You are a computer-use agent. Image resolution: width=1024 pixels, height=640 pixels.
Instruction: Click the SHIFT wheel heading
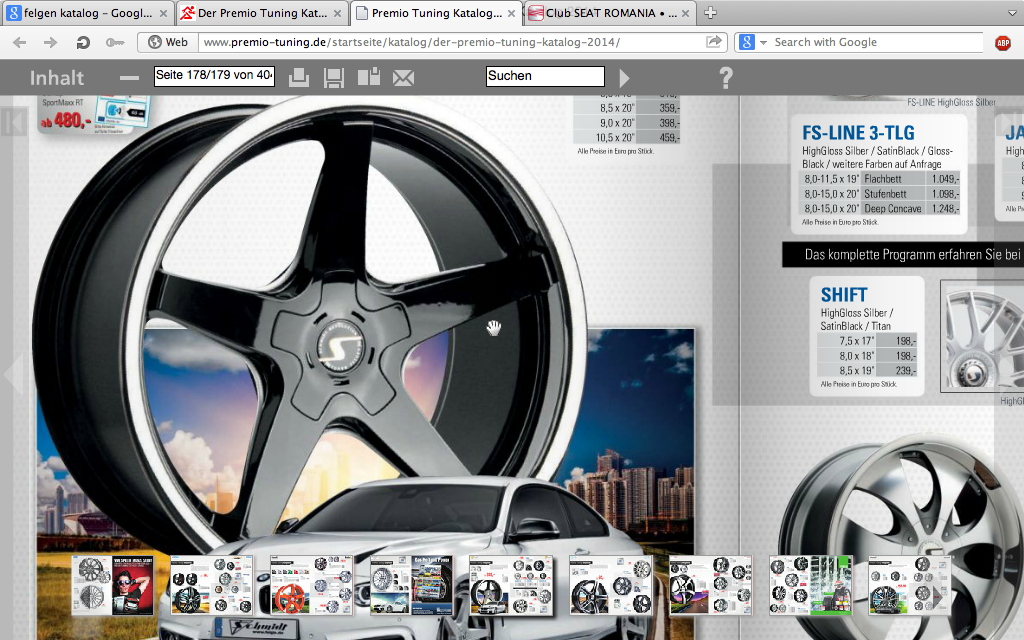[x=844, y=295]
